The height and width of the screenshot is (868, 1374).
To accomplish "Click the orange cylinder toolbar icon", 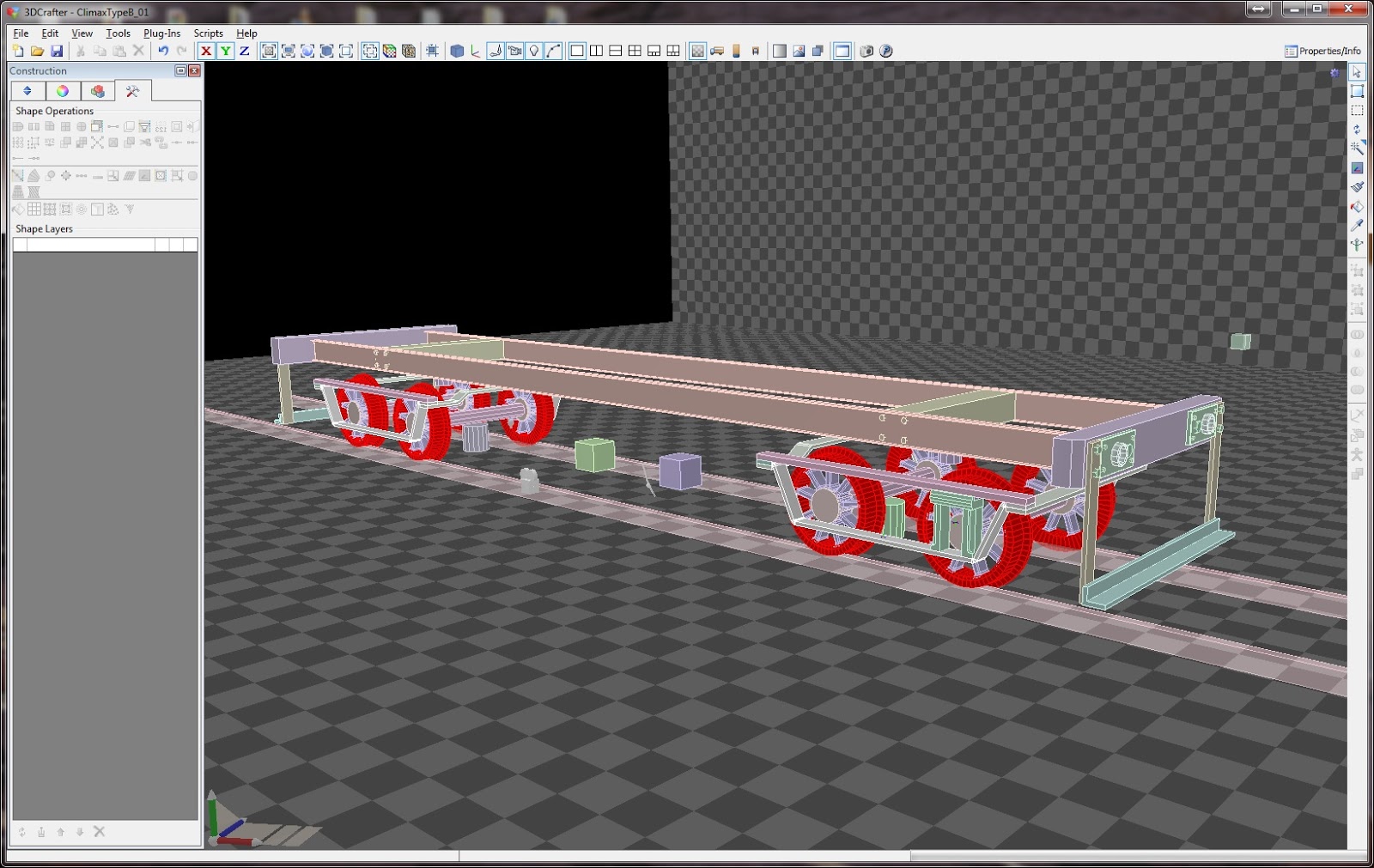I will pos(736,52).
